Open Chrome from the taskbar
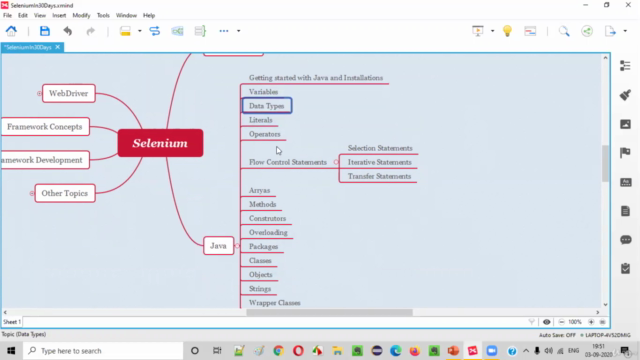Viewport: 640px width, 360px height. pyautogui.click(x=278, y=351)
